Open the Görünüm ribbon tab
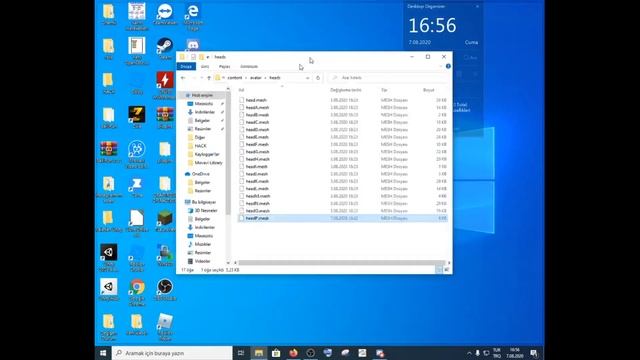640x360 pixels. click(249, 66)
